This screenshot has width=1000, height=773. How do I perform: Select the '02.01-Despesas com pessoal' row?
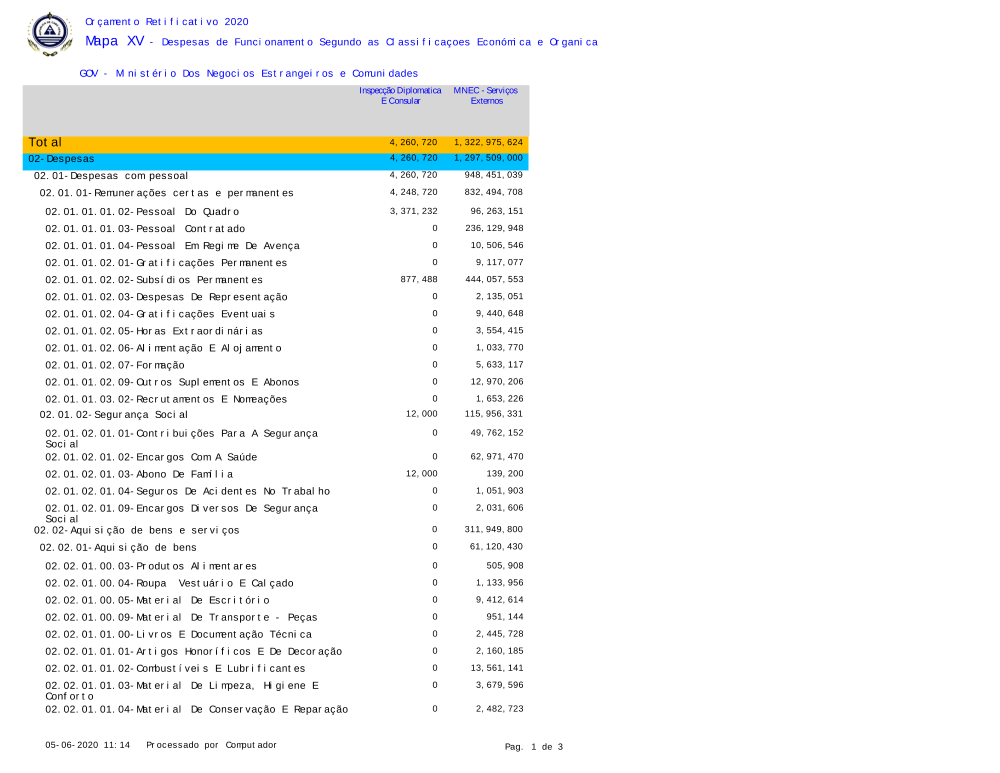(111, 176)
